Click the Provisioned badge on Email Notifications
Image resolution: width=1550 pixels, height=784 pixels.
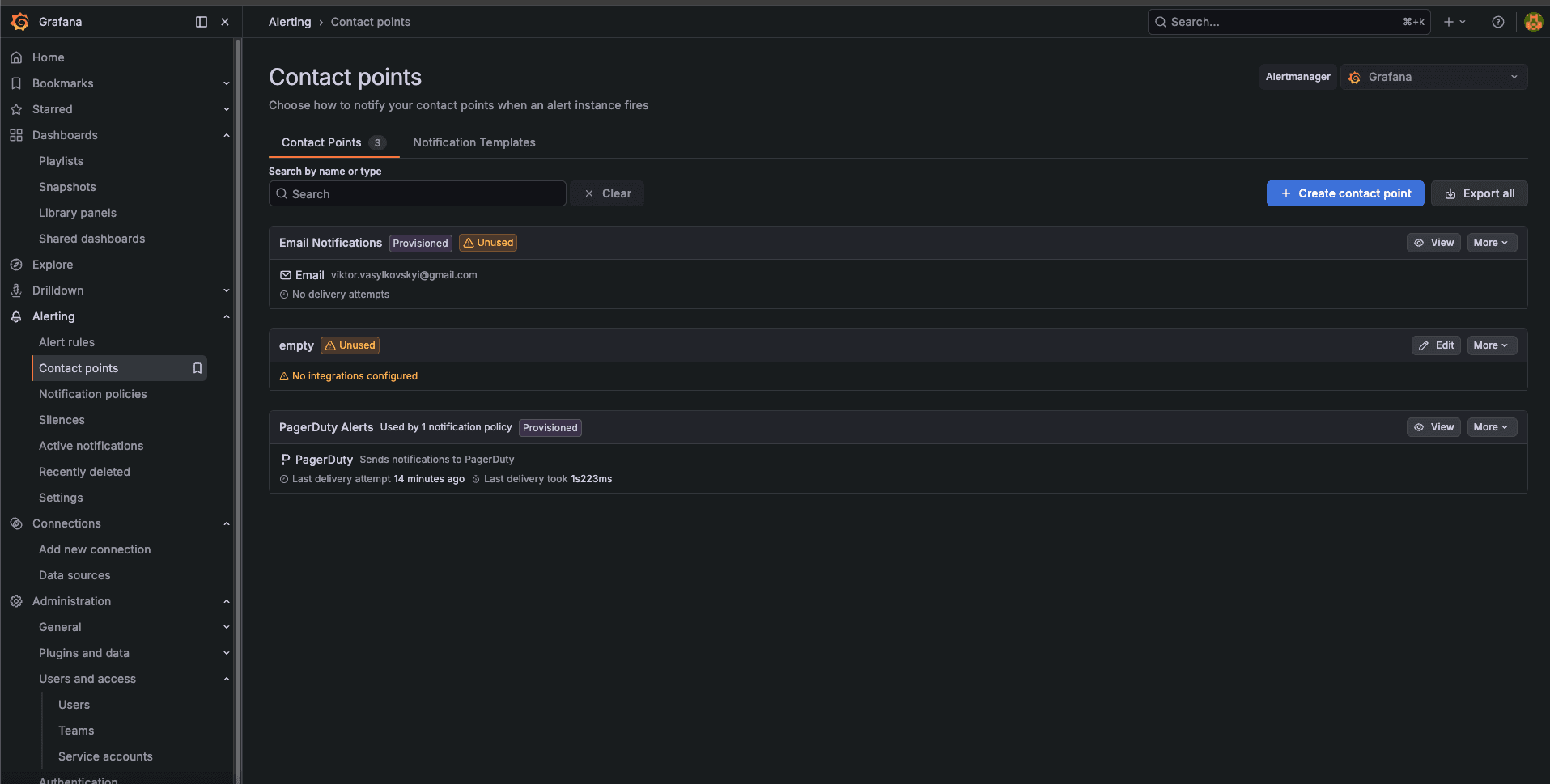pos(420,243)
